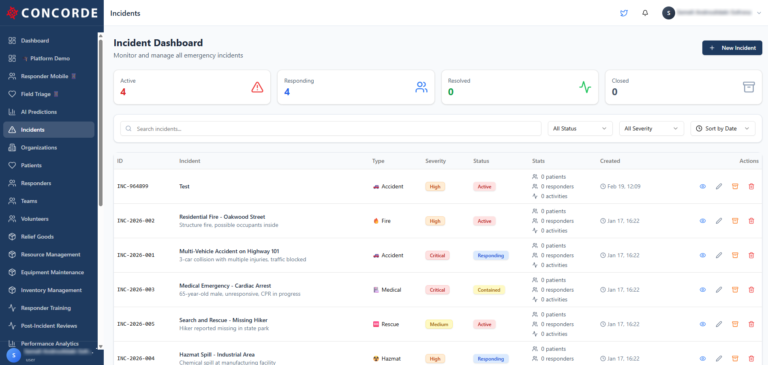Image resolution: width=768 pixels, height=365 pixels.
Task: Click the user avatar in top header
Action: [x=669, y=13]
